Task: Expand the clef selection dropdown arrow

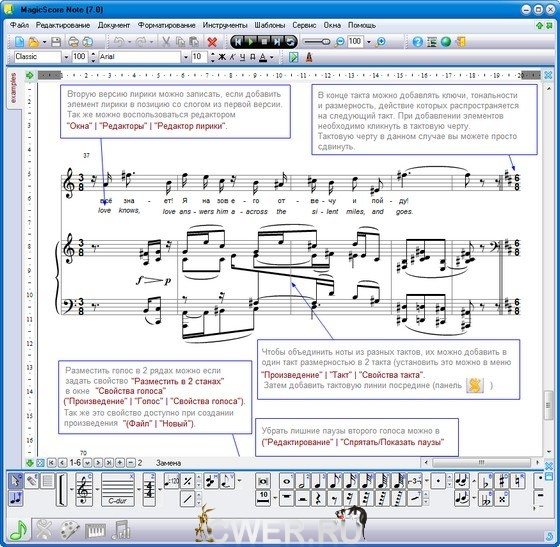Action: 97,489
